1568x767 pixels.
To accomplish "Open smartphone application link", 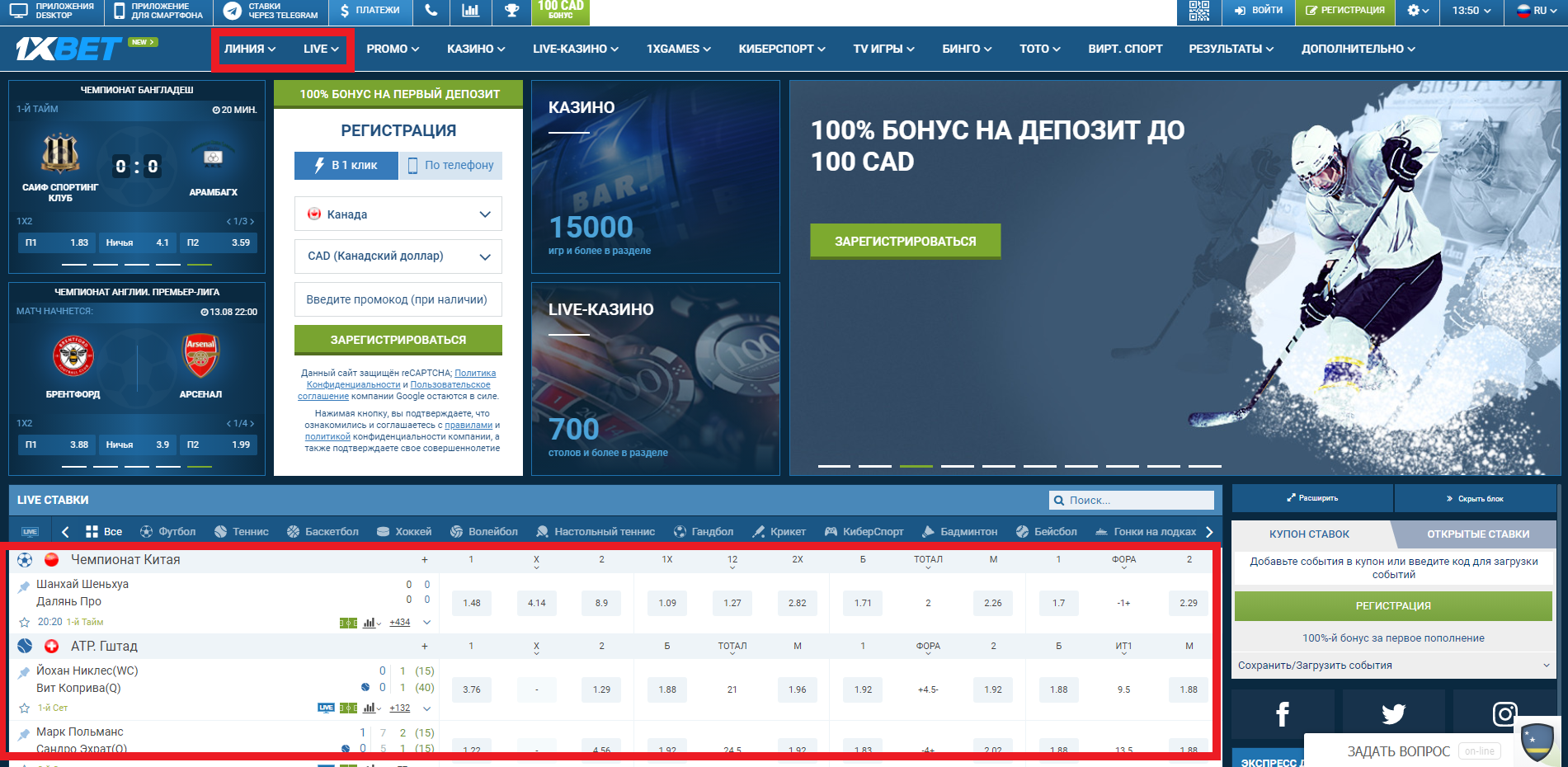I will (158, 11).
